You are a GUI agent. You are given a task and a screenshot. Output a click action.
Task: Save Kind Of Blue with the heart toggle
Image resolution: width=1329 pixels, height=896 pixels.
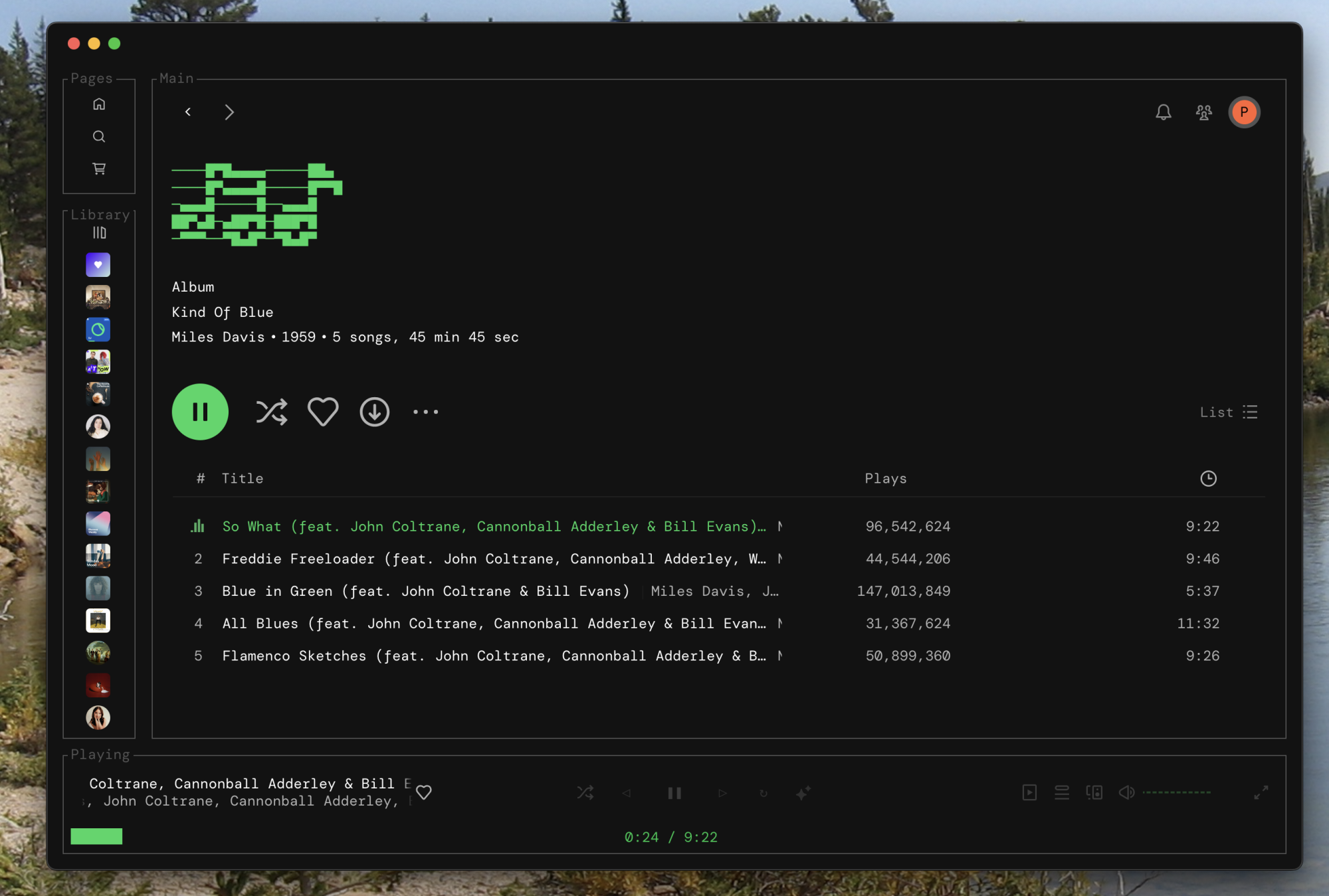tap(323, 412)
